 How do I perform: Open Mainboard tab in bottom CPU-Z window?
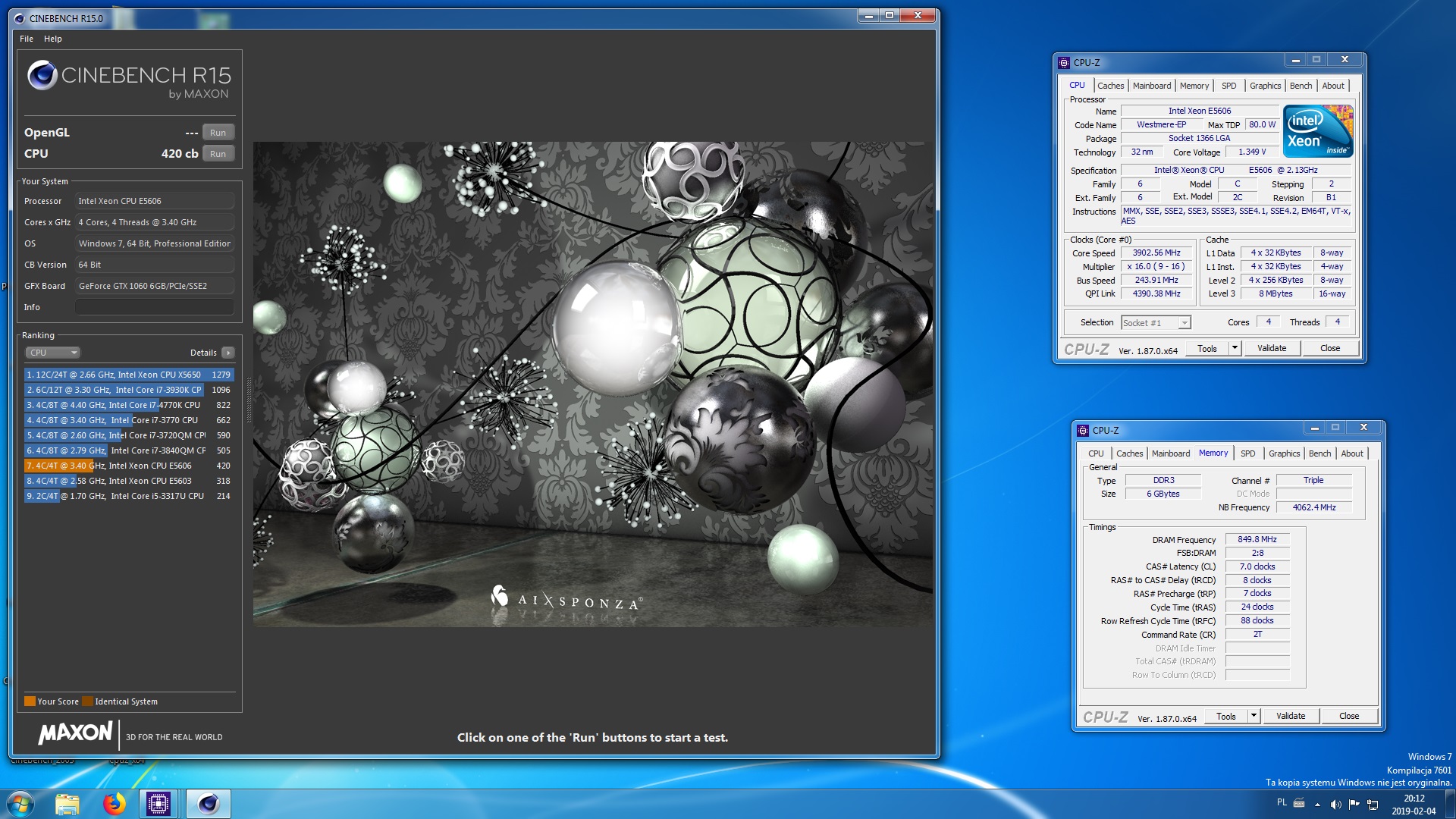(1171, 453)
